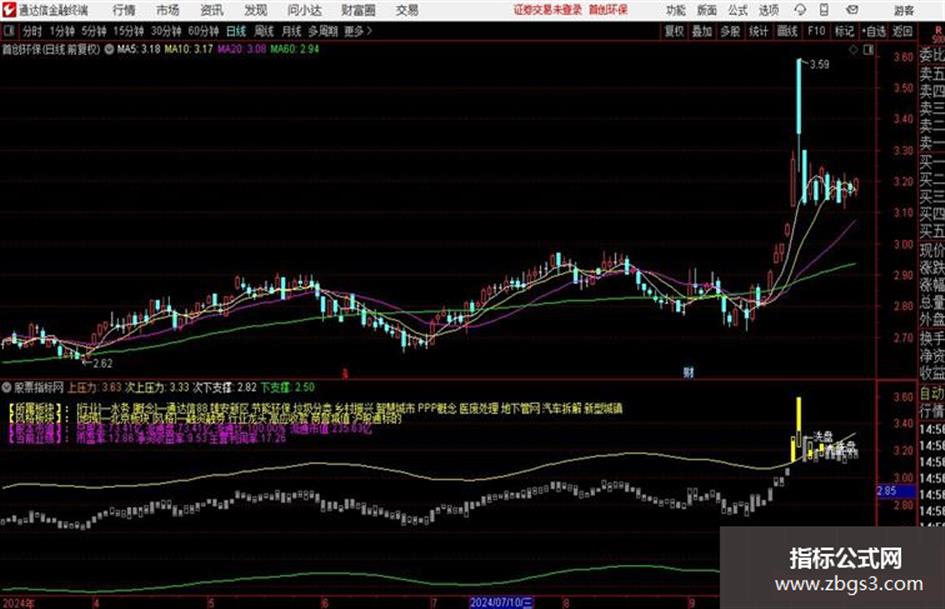Click the +自选 add to watchlist button

873,31
